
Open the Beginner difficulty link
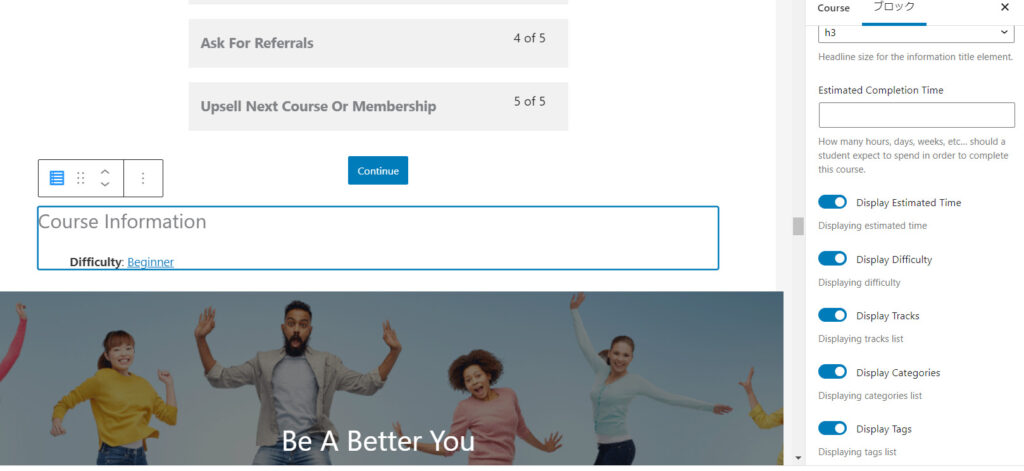[x=150, y=262]
